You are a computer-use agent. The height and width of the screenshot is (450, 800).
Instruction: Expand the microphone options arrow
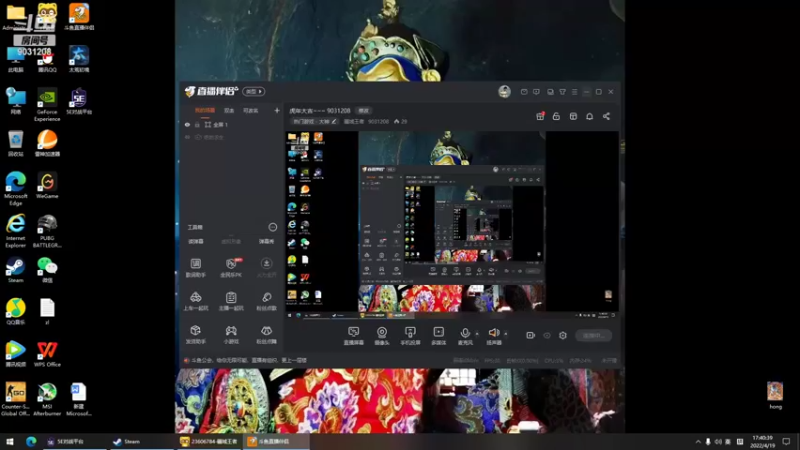click(477, 334)
